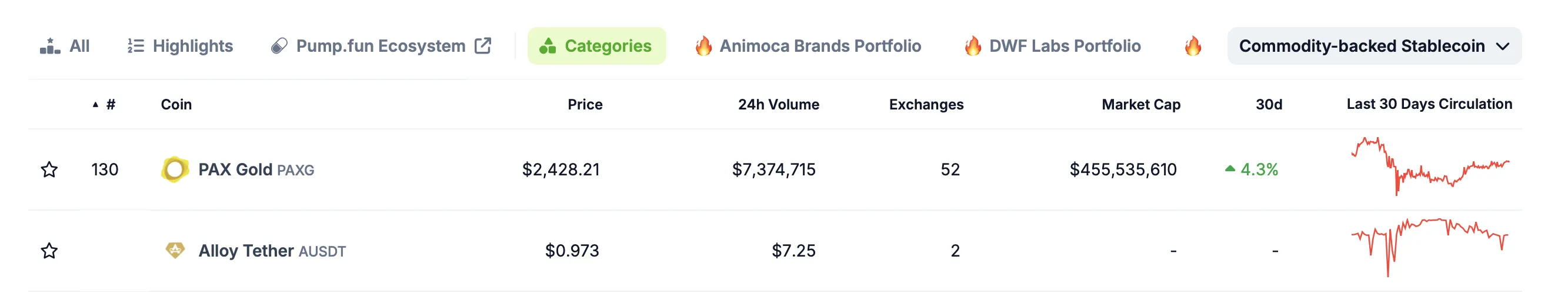1568x306 pixels.
Task: Click the standalone fire icon before the dropdown
Action: pyautogui.click(x=1192, y=46)
